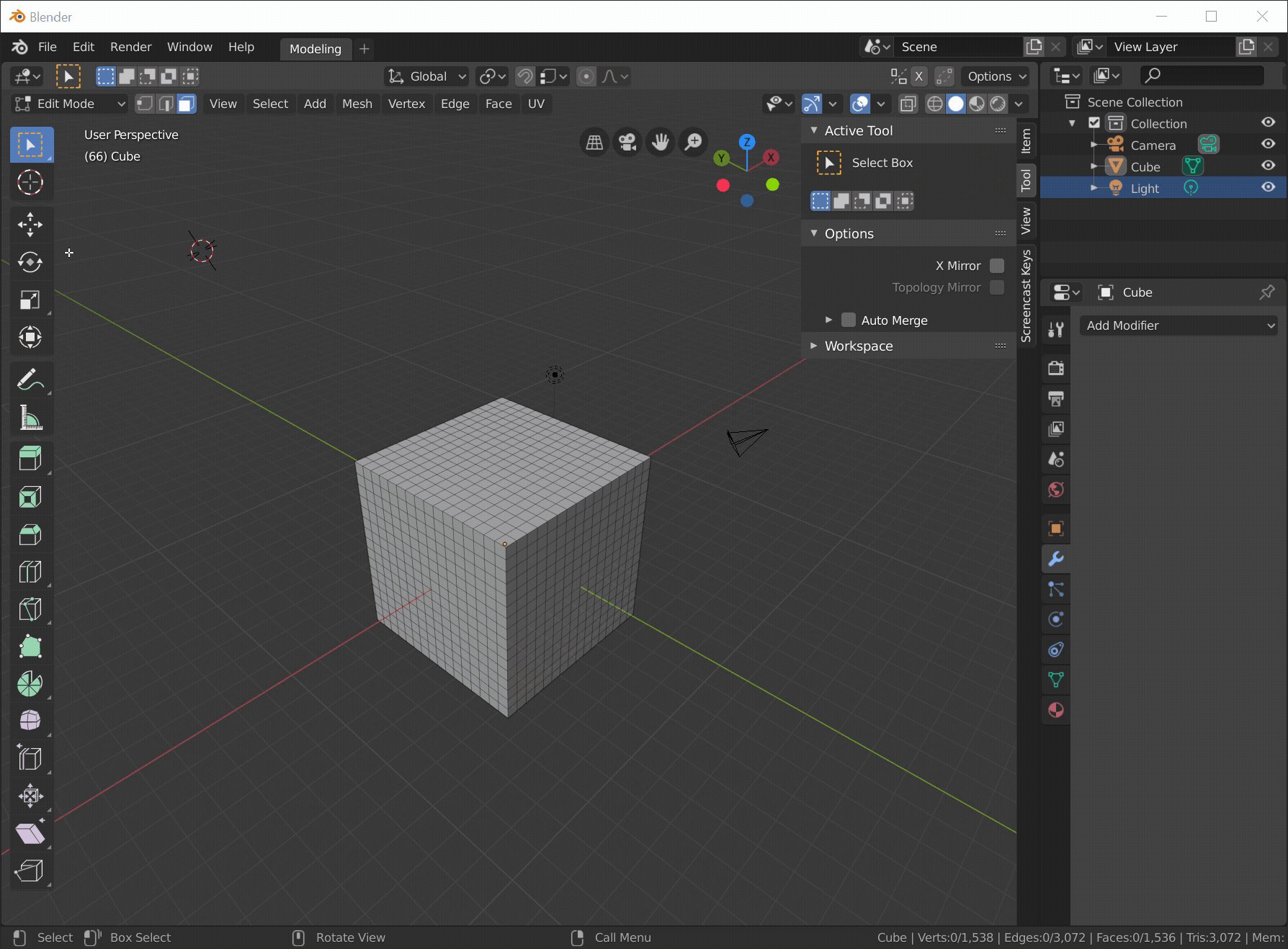The image size is (1288, 949).
Task: Switch to edge select mode
Action: point(166,104)
